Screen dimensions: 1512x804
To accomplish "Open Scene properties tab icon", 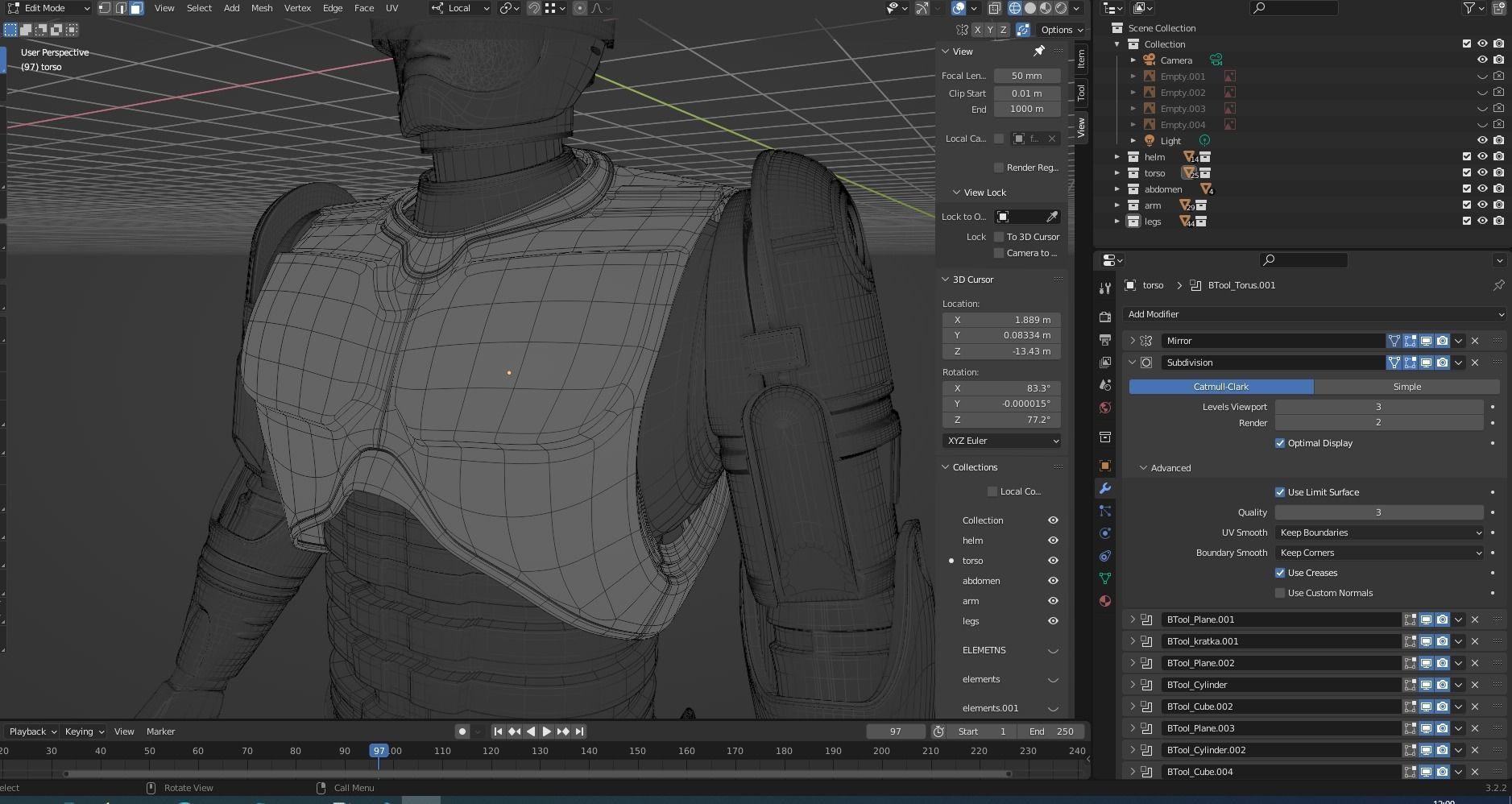I will (1105, 385).
